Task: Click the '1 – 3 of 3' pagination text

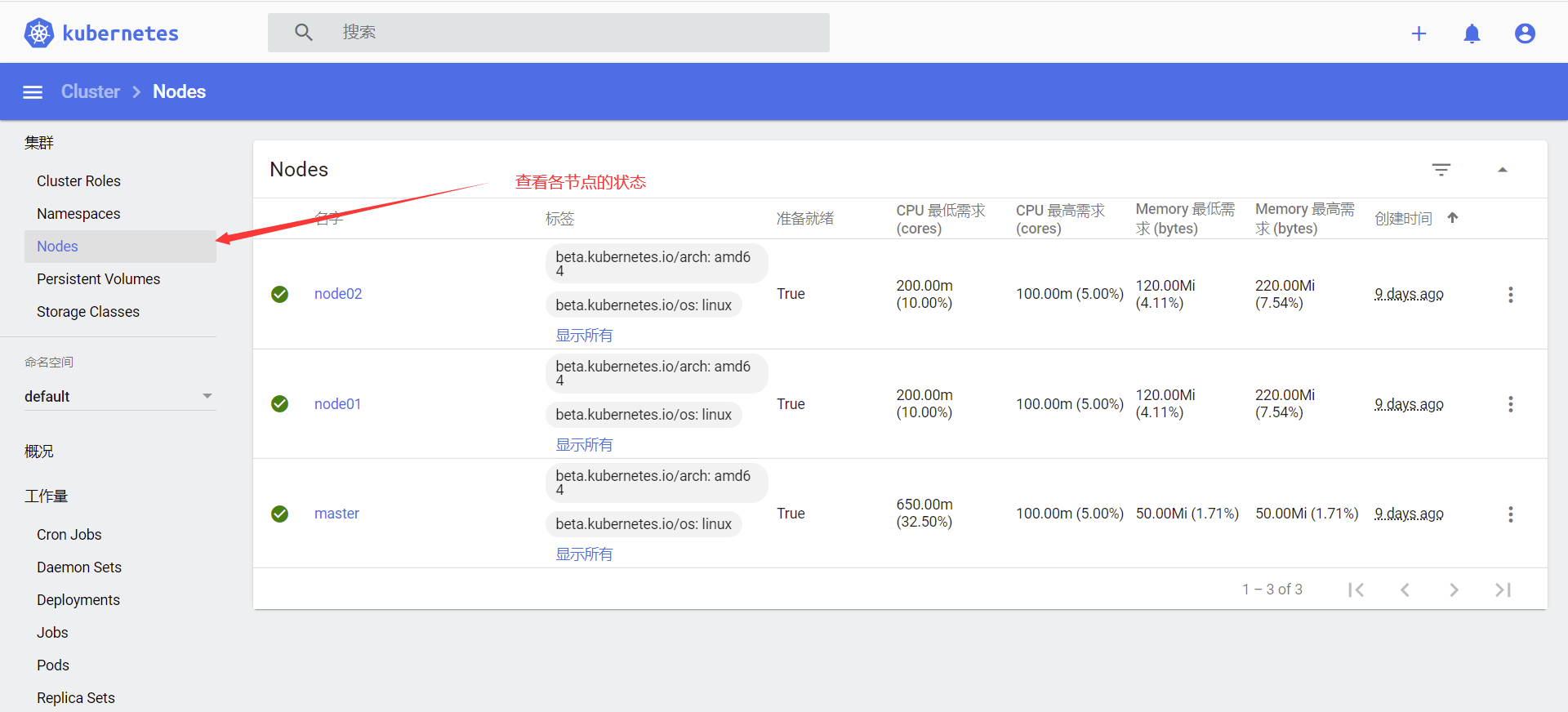Action: point(1272,590)
